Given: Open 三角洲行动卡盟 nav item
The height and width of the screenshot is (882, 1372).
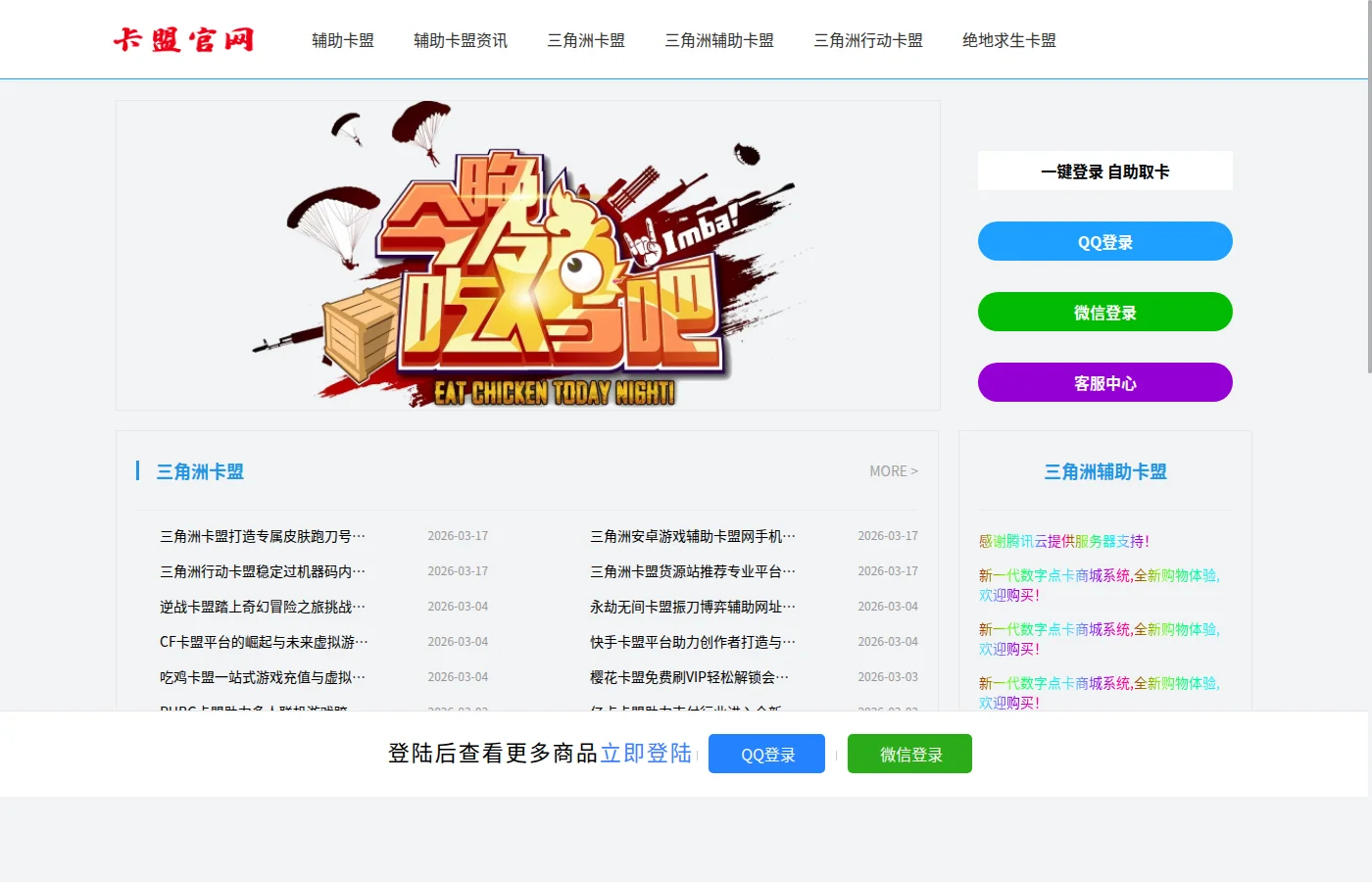Looking at the screenshot, I should (868, 40).
